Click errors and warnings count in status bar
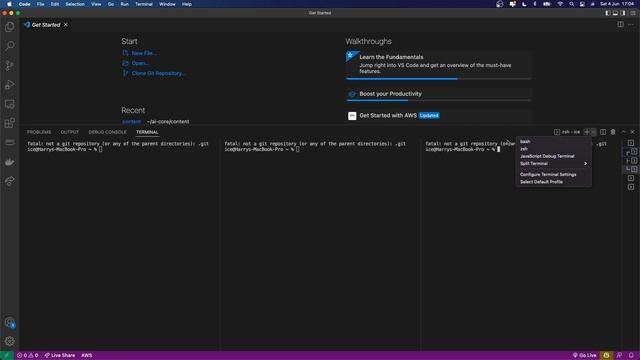The image size is (640, 360). [x=27, y=356]
